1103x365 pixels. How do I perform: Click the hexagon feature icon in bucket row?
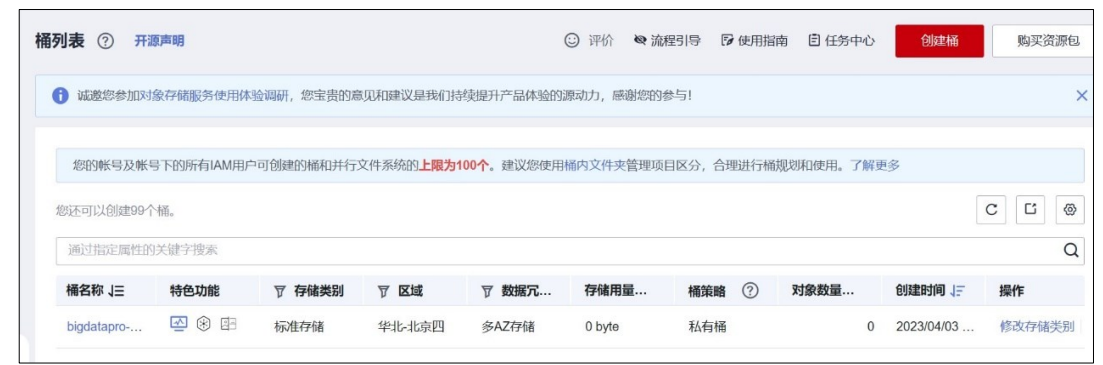[205, 324]
